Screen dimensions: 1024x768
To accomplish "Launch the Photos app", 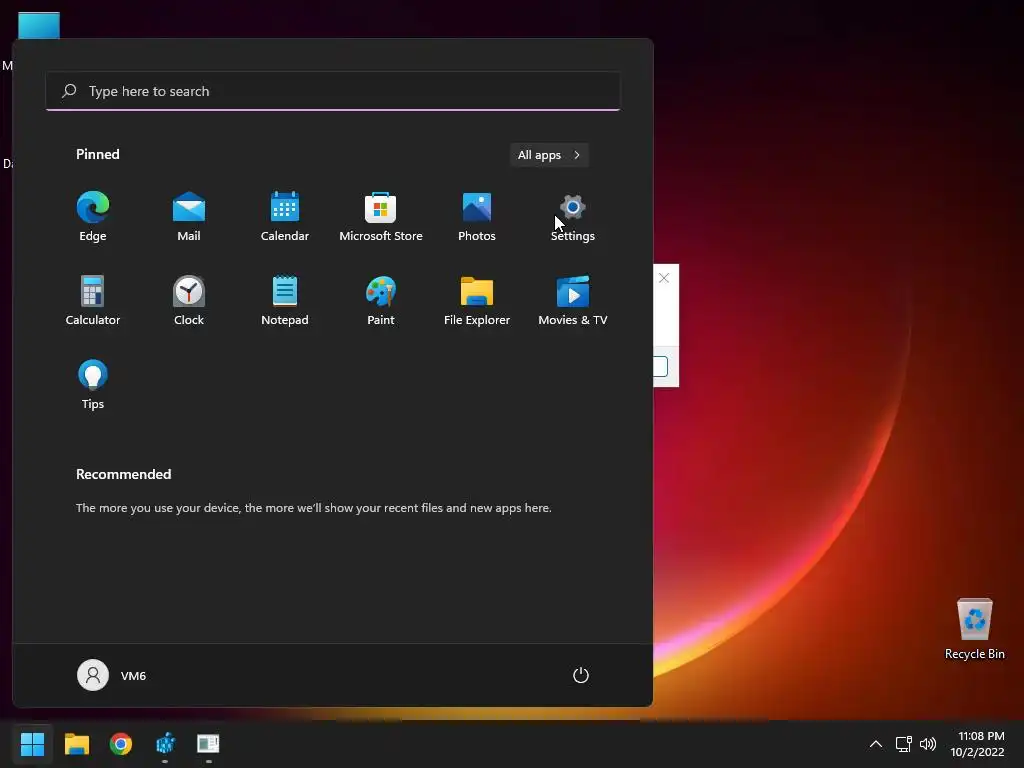I will pyautogui.click(x=477, y=217).
